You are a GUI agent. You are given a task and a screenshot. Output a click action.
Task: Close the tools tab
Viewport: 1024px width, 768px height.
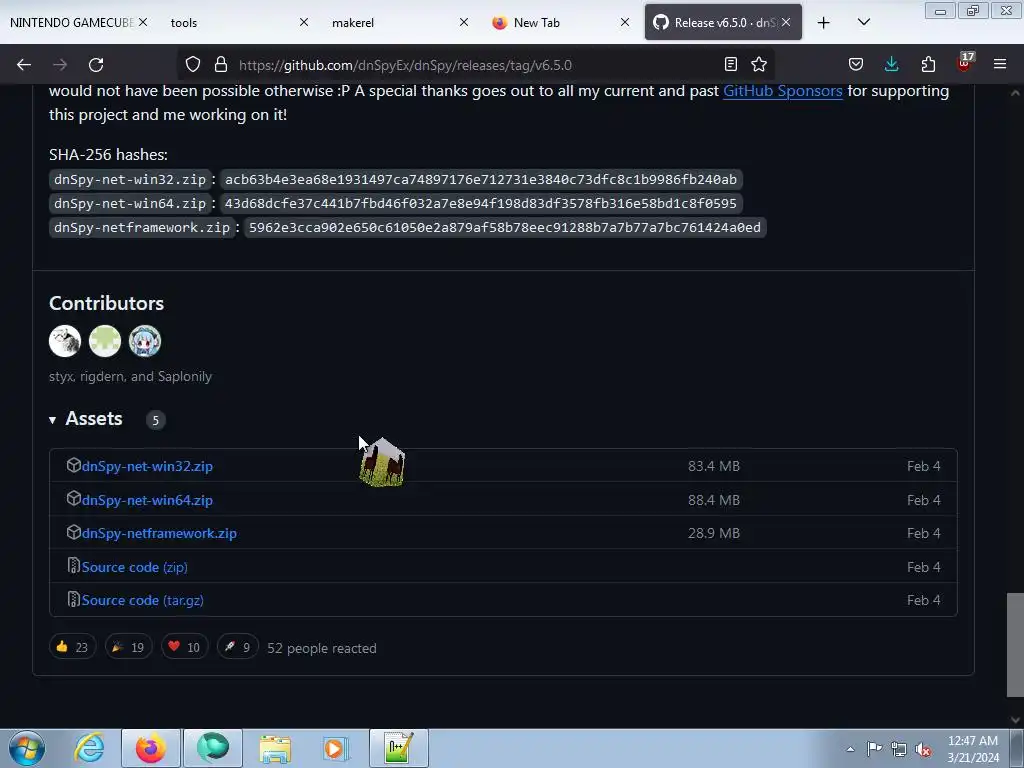pos(304,22)
